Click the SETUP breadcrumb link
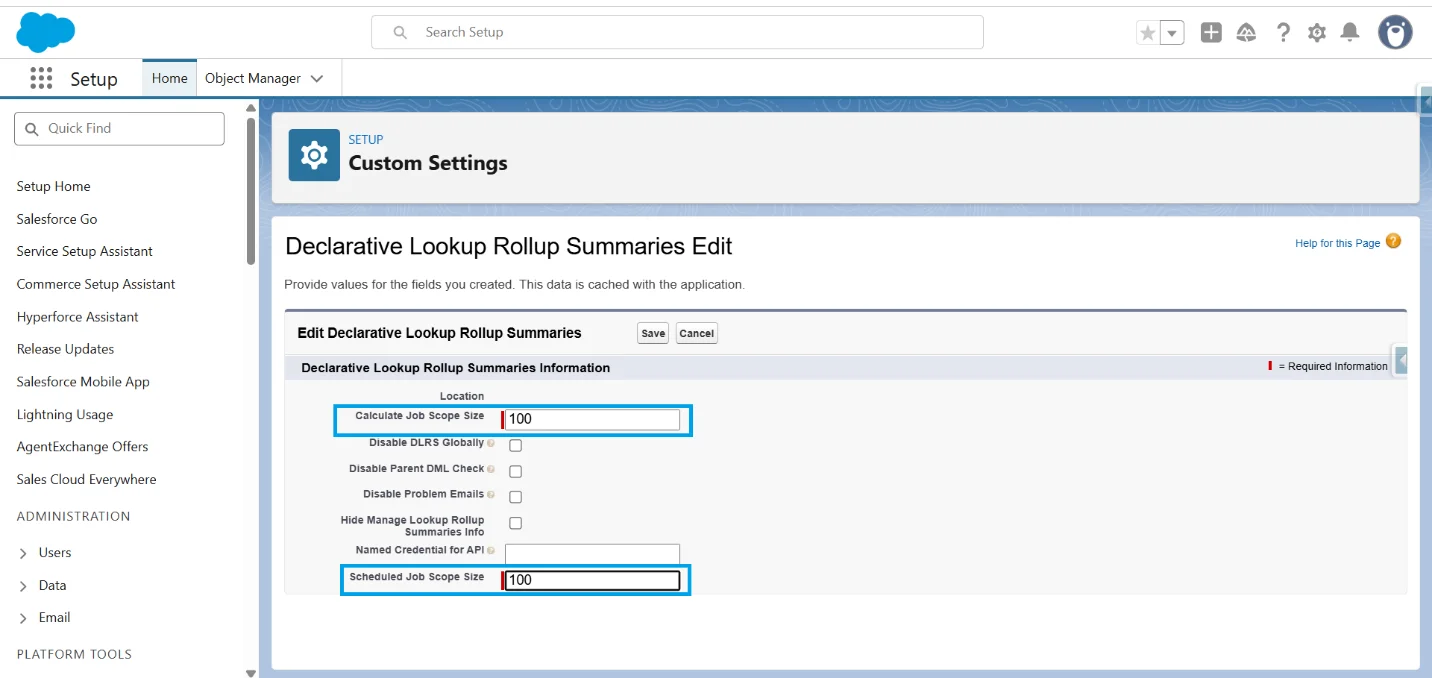The width and height of the screenshot is (1432, 678). tap(366, 140)
